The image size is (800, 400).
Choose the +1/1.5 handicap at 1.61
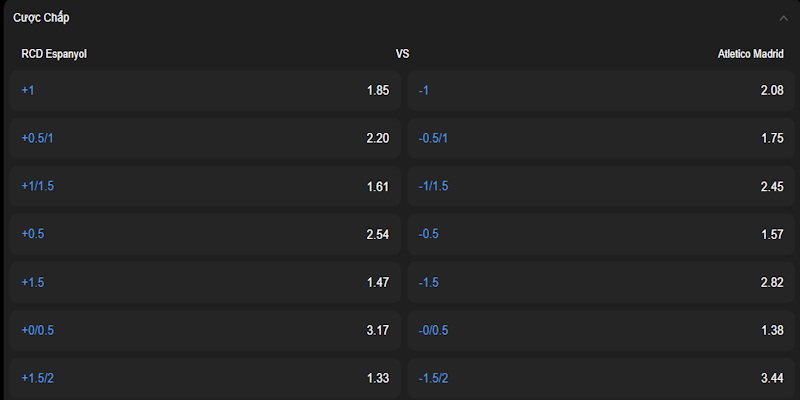(205, 186)
